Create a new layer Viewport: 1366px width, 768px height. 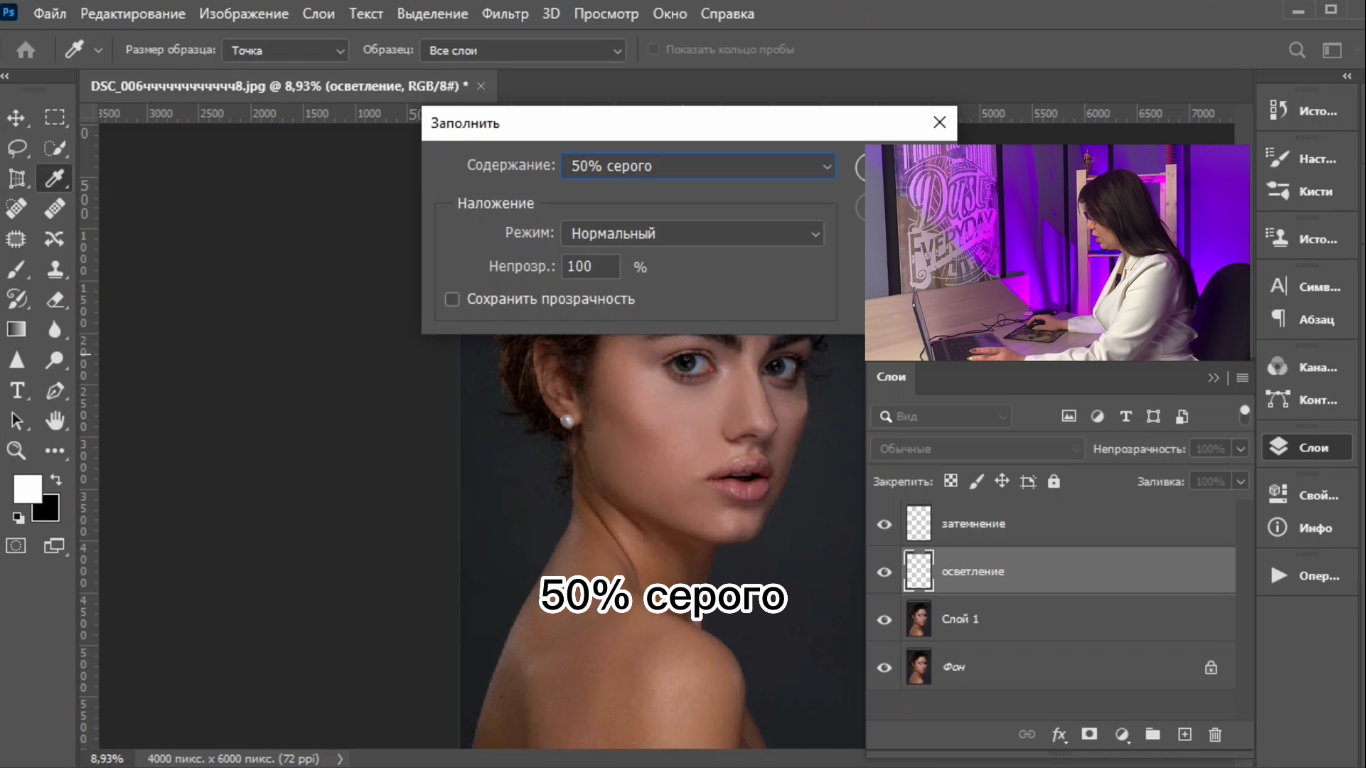coord(1185,734)
